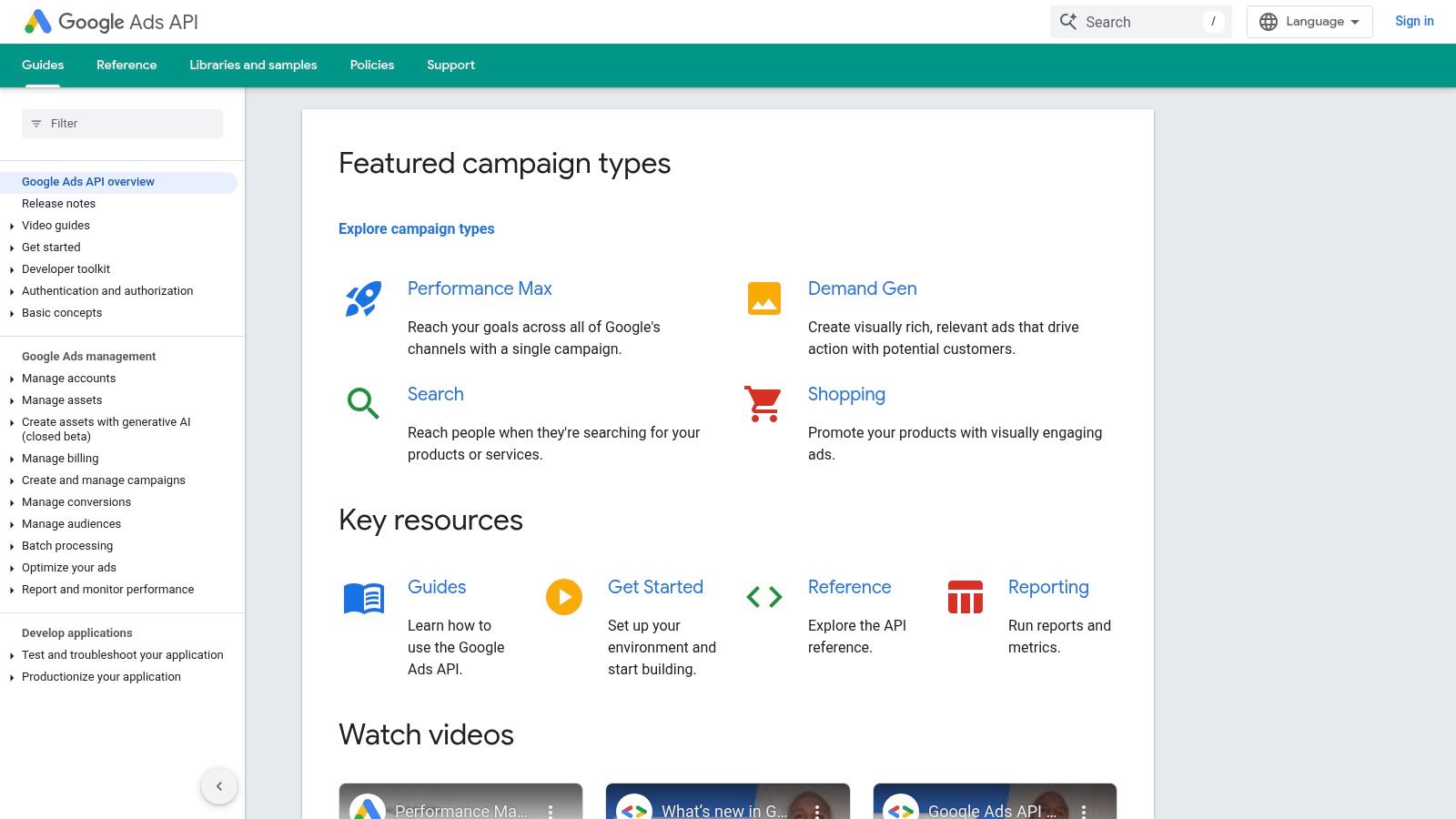1456x819 pixels.
Task: Select the red Shopping cart icon
Action: 763,403
